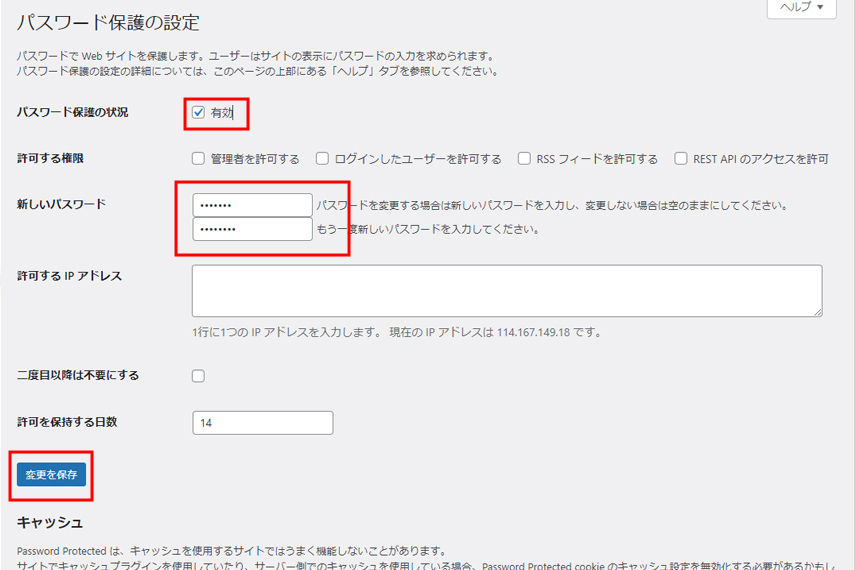The width and height of the screenshot is (855, 570).
Task: Click the 許可を保持する日数 row label
Action: [x=67, y=422]
